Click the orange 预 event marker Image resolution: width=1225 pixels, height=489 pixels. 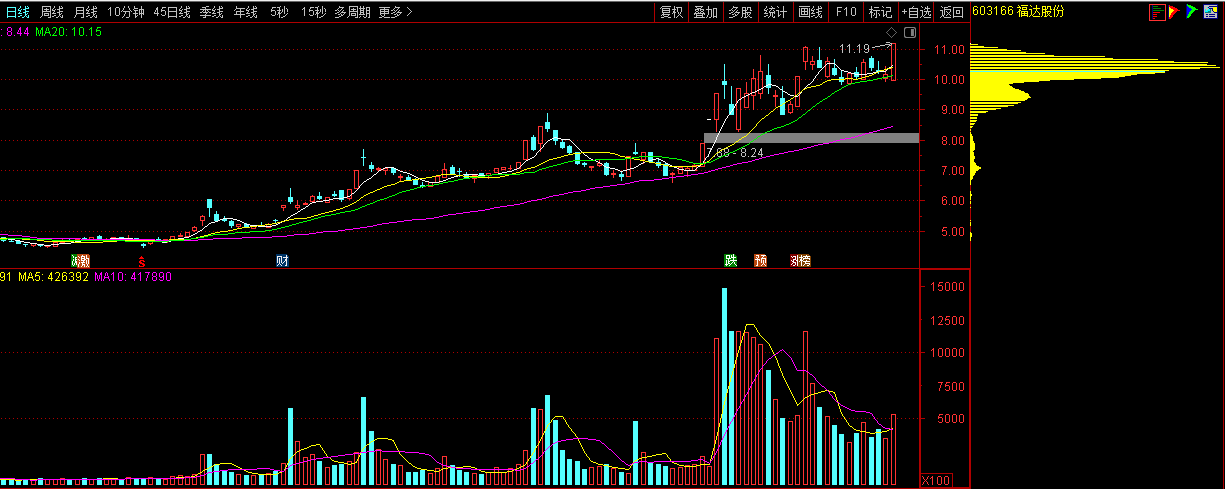[761, 261]
